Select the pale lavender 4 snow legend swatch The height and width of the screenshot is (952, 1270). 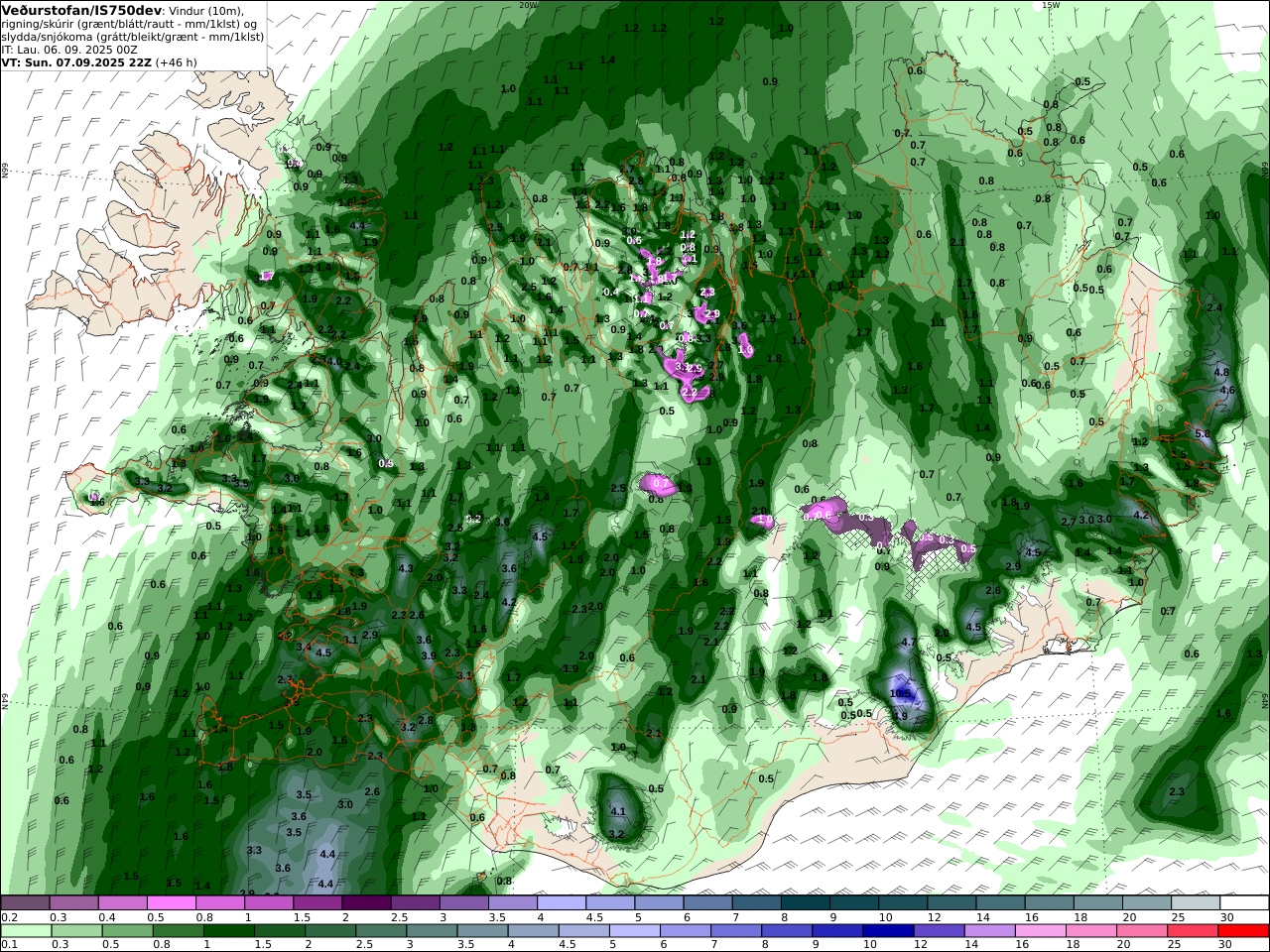pyautogui.click(x=562, y=903)
